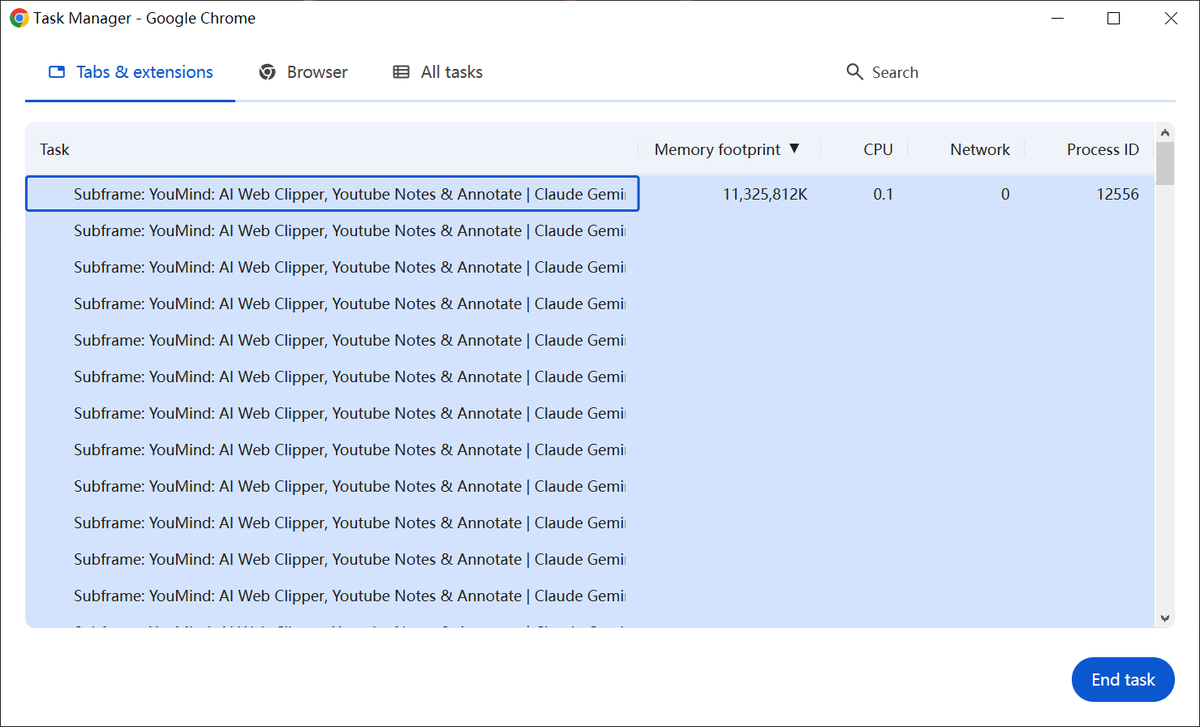Sort tasks by the Network column
1200x727 pixels.
click(980, 149)
